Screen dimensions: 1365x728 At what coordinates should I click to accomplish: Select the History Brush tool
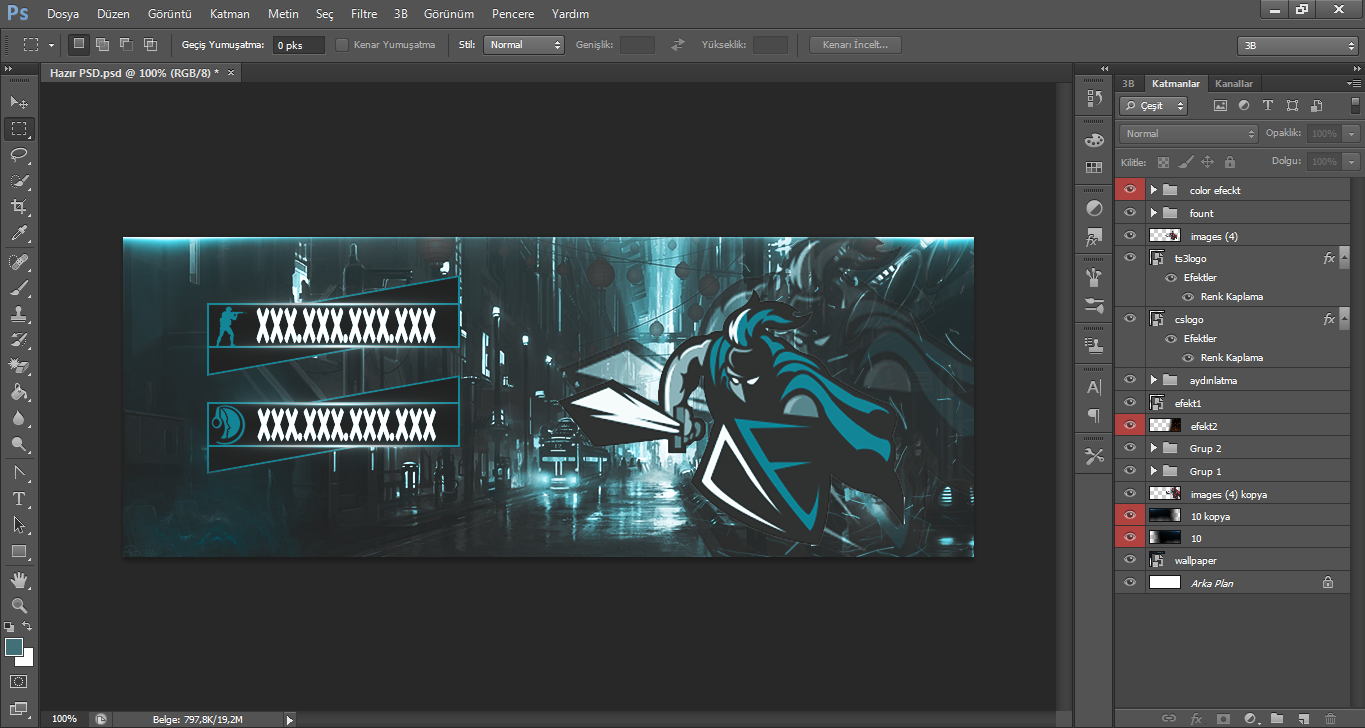19,339
